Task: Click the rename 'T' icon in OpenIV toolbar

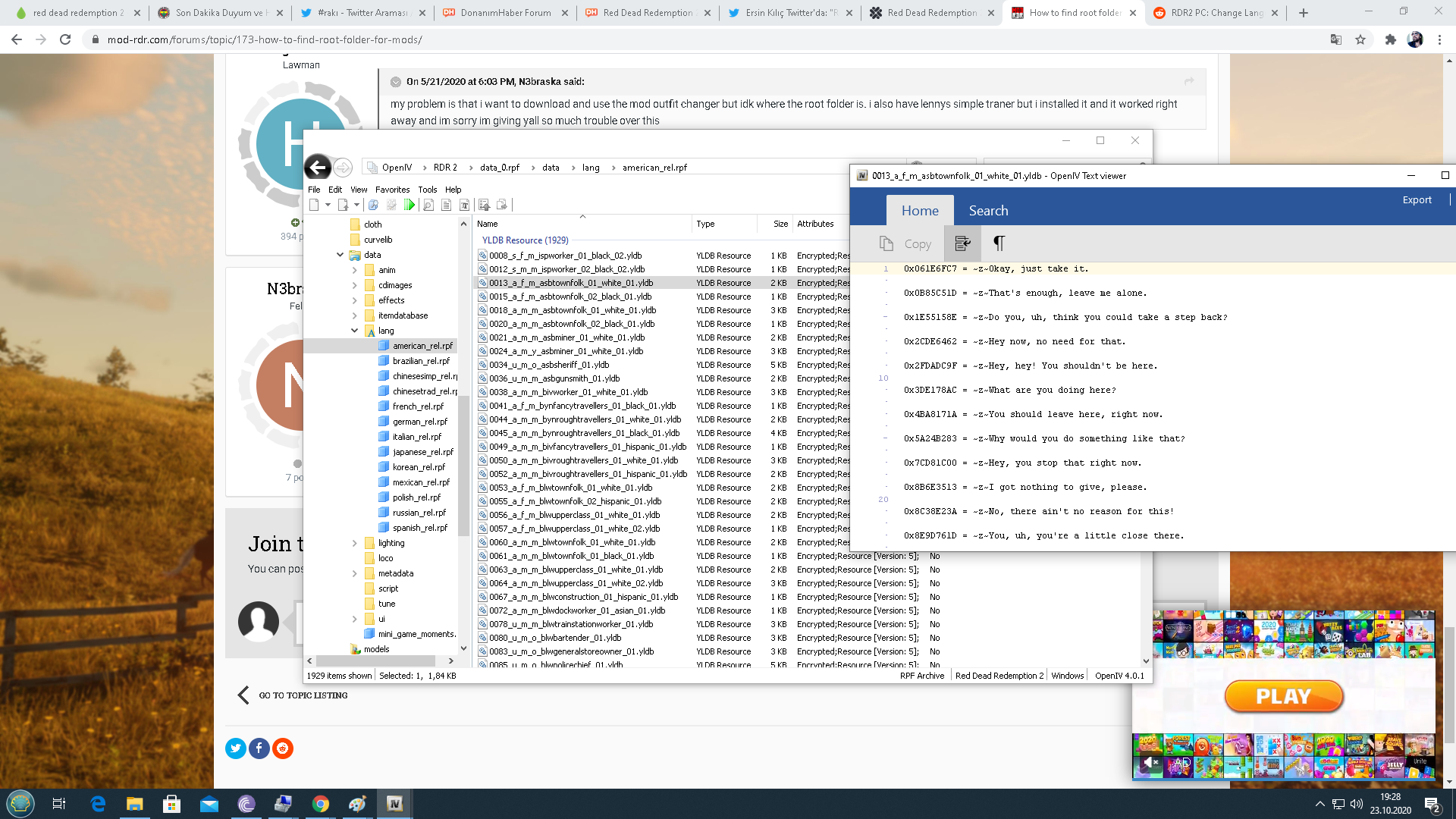Action: click(465, 205)
